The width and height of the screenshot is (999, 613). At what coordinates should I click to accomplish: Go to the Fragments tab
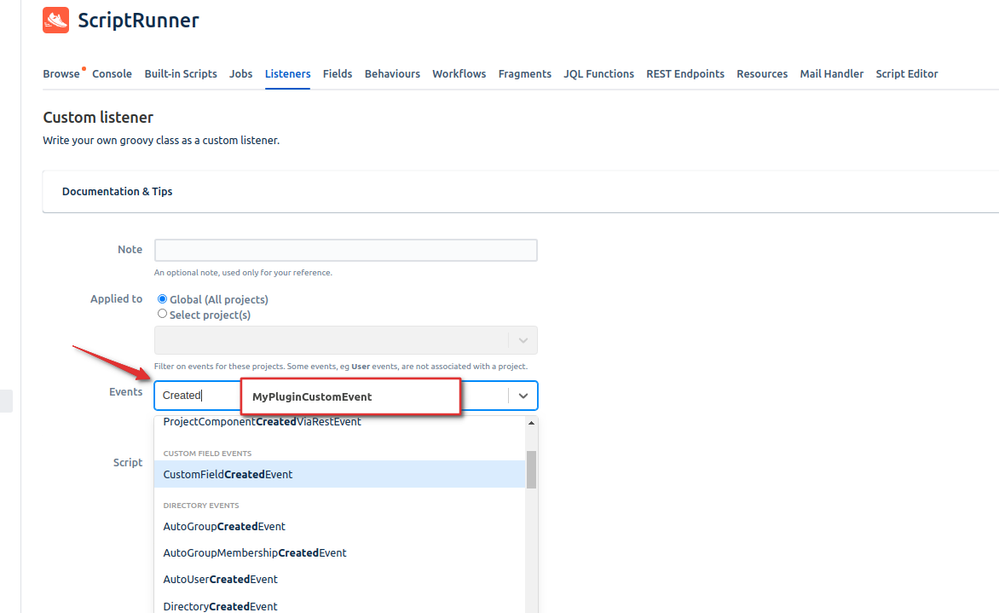coord(525,74)
